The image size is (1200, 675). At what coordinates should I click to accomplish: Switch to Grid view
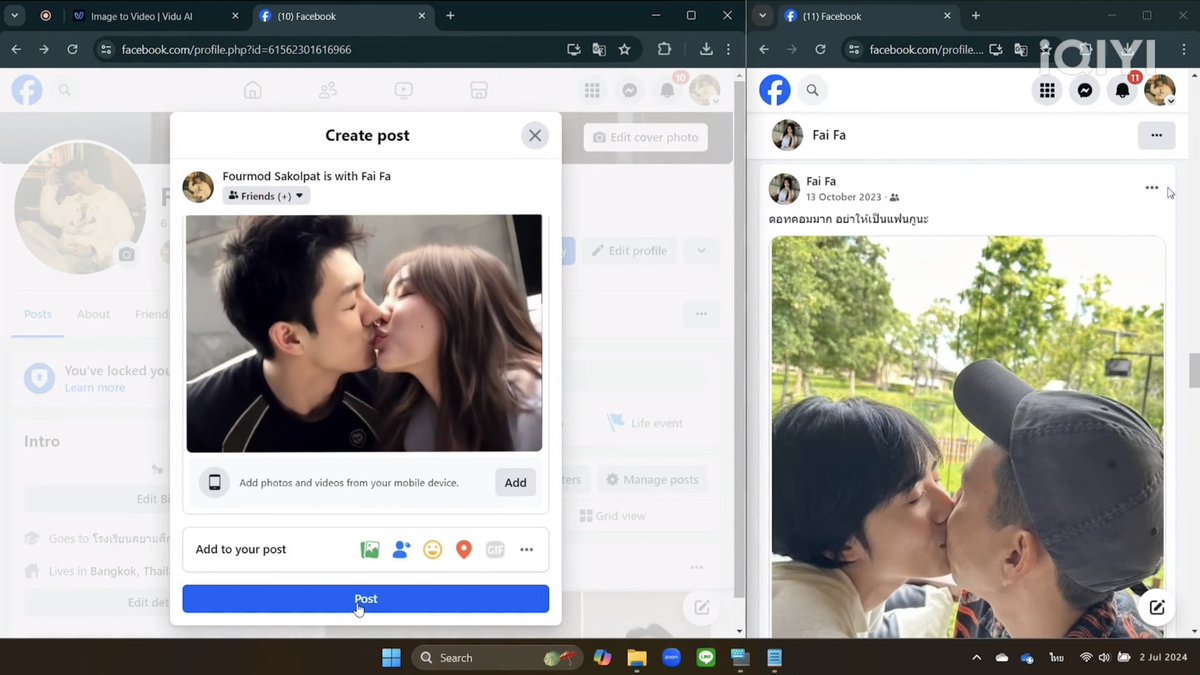pos(613,516)
